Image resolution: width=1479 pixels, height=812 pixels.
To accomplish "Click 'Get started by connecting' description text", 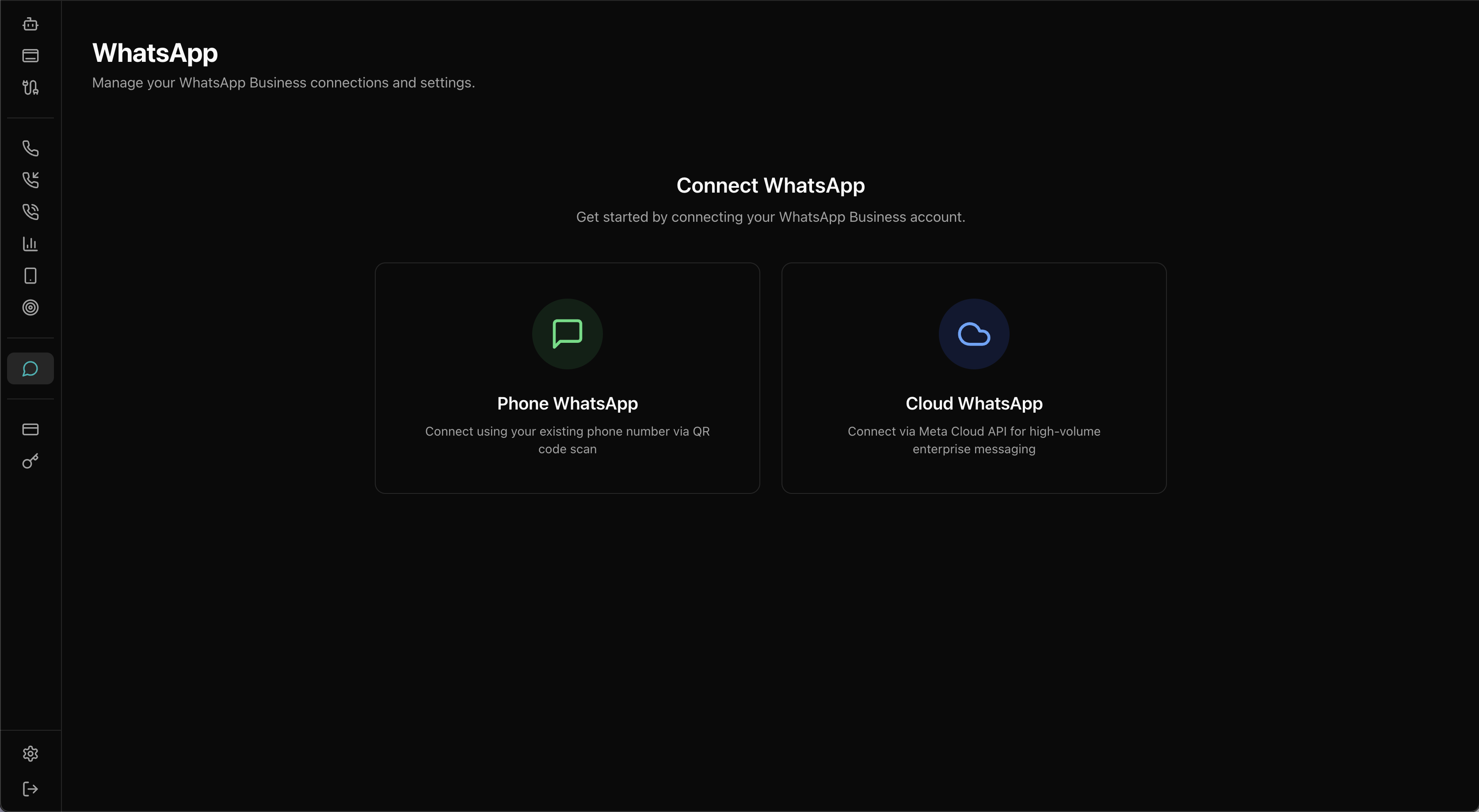I will [770, 217].
